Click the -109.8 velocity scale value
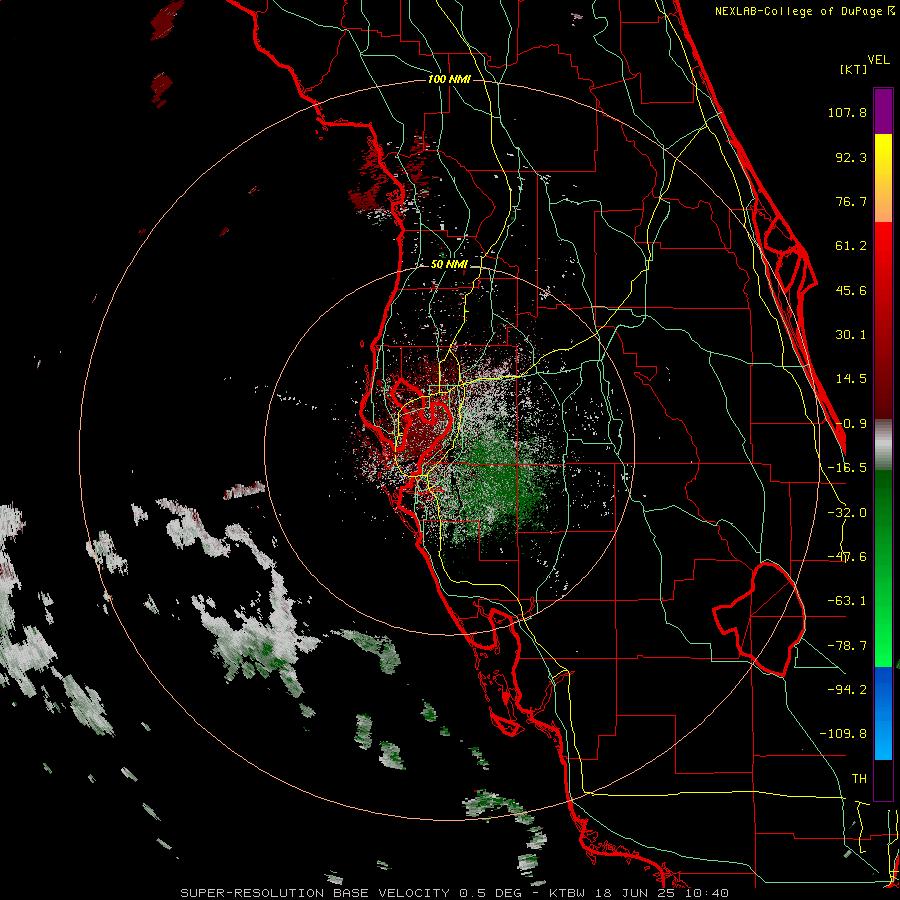 843,734
